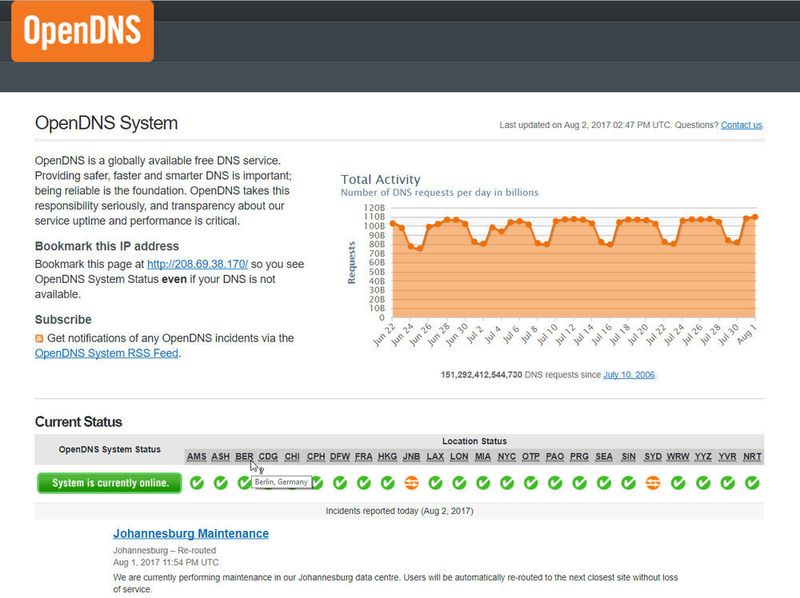The image size is (800, 598).
Task: Click the 'Incidents reported today (Aug 2, 2017)' bar
Action: point(399,511)
